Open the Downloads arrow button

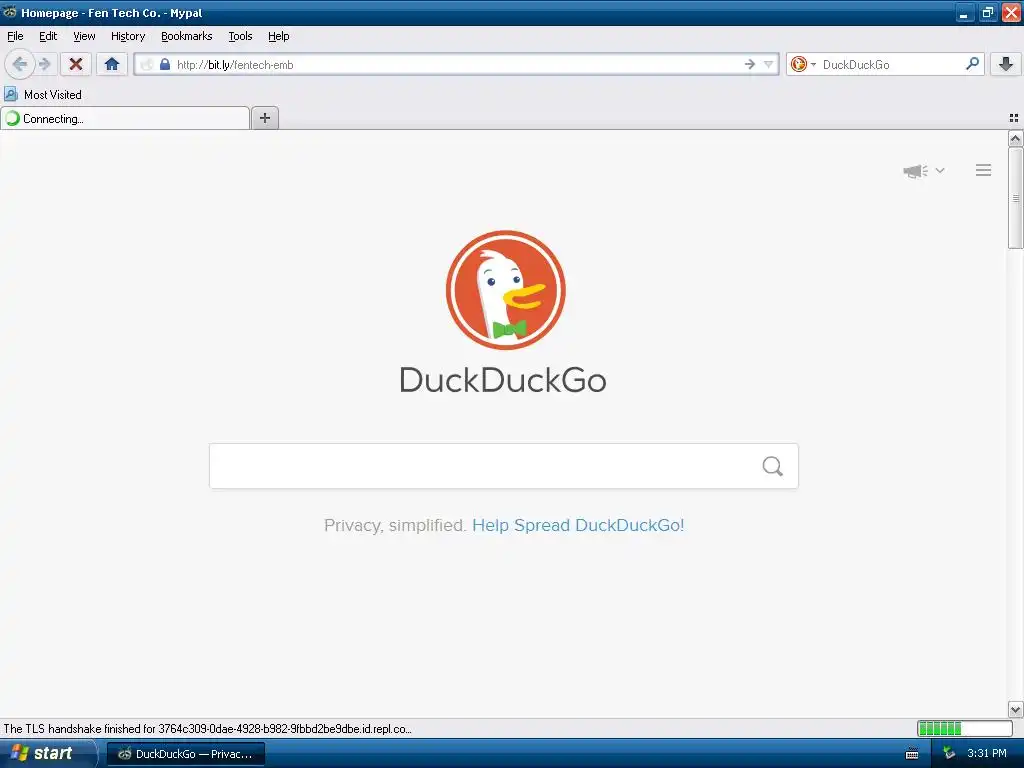(x=1006, y=64)
